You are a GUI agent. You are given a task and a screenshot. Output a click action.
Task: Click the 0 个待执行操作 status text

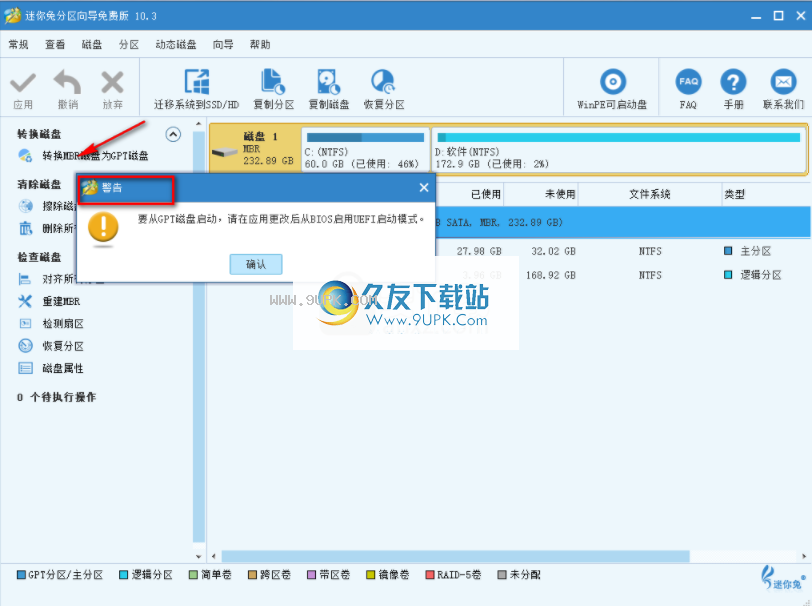[56, 397]
